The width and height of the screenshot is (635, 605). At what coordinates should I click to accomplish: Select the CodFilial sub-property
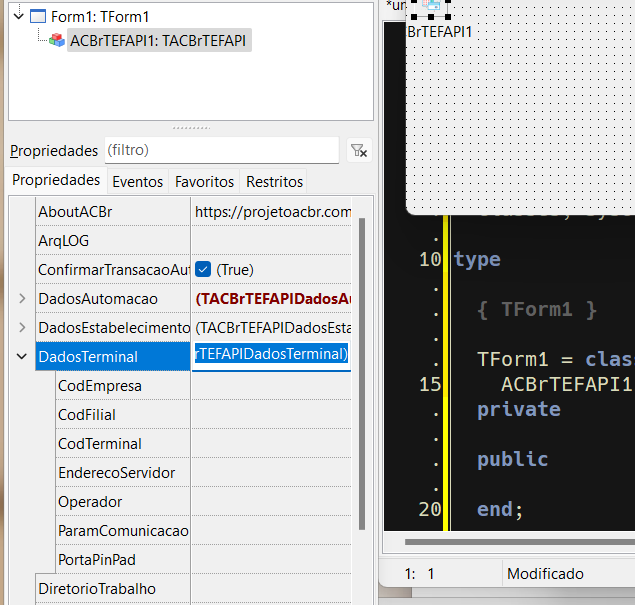(x=123, y=415)
